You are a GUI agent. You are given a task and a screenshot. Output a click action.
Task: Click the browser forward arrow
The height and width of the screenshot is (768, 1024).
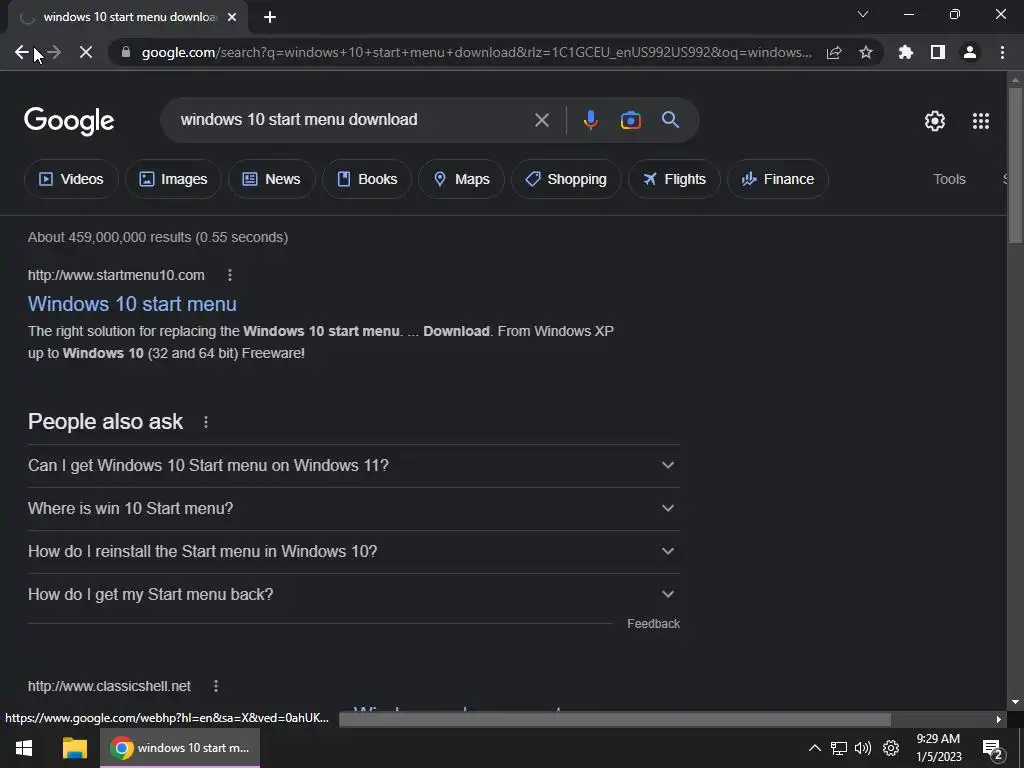coord(54,52)
